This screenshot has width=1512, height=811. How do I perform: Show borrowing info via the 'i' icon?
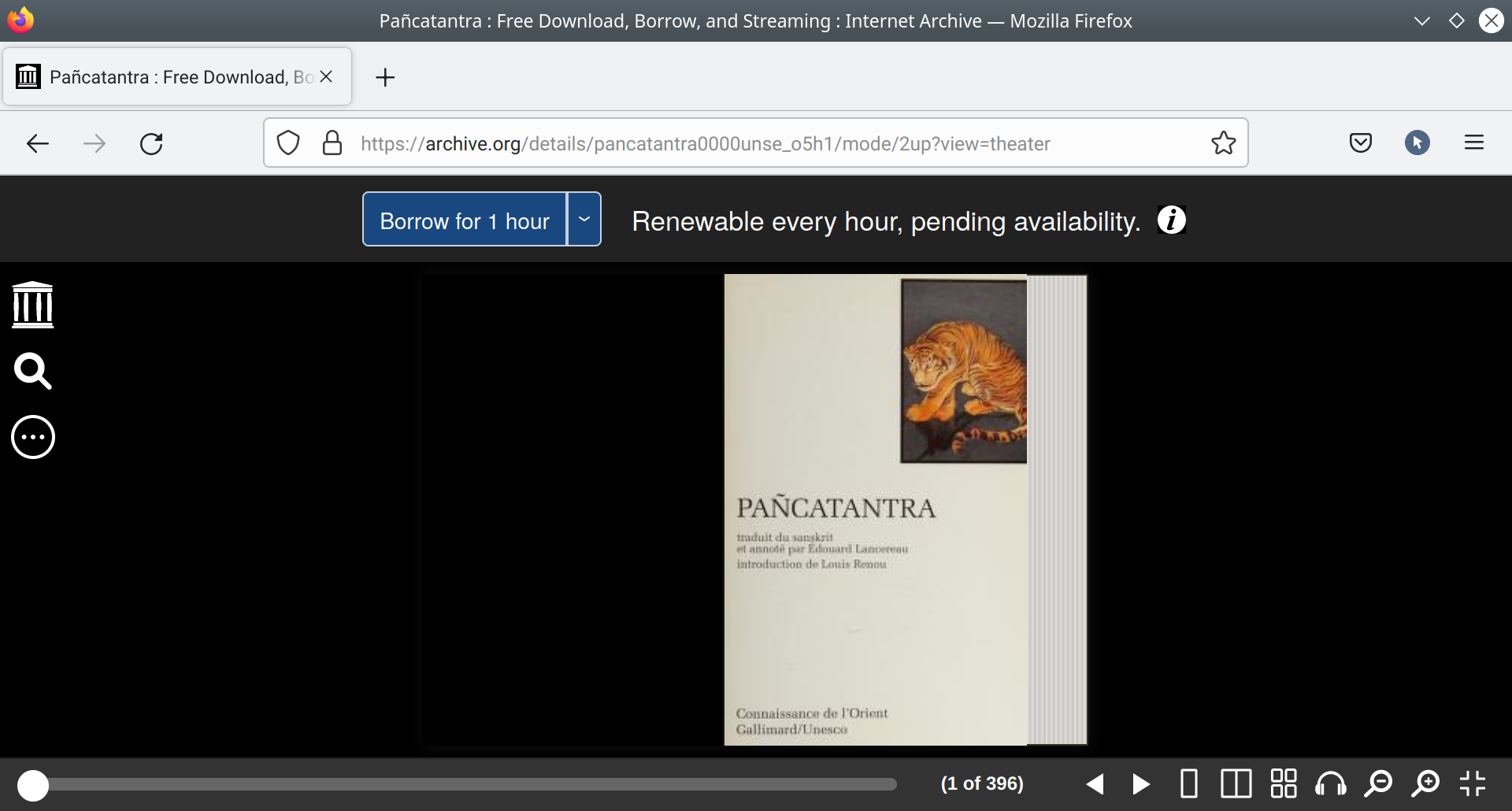(x=1171, y=220)
